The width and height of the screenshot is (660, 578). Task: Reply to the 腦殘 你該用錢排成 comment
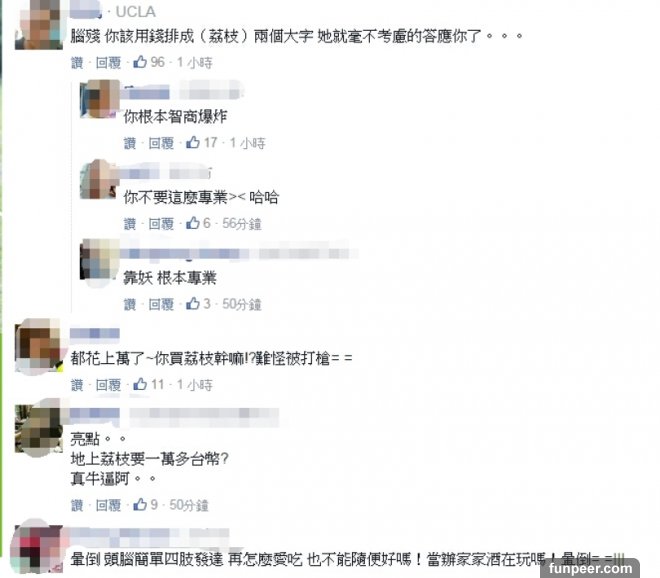point(108,63)
